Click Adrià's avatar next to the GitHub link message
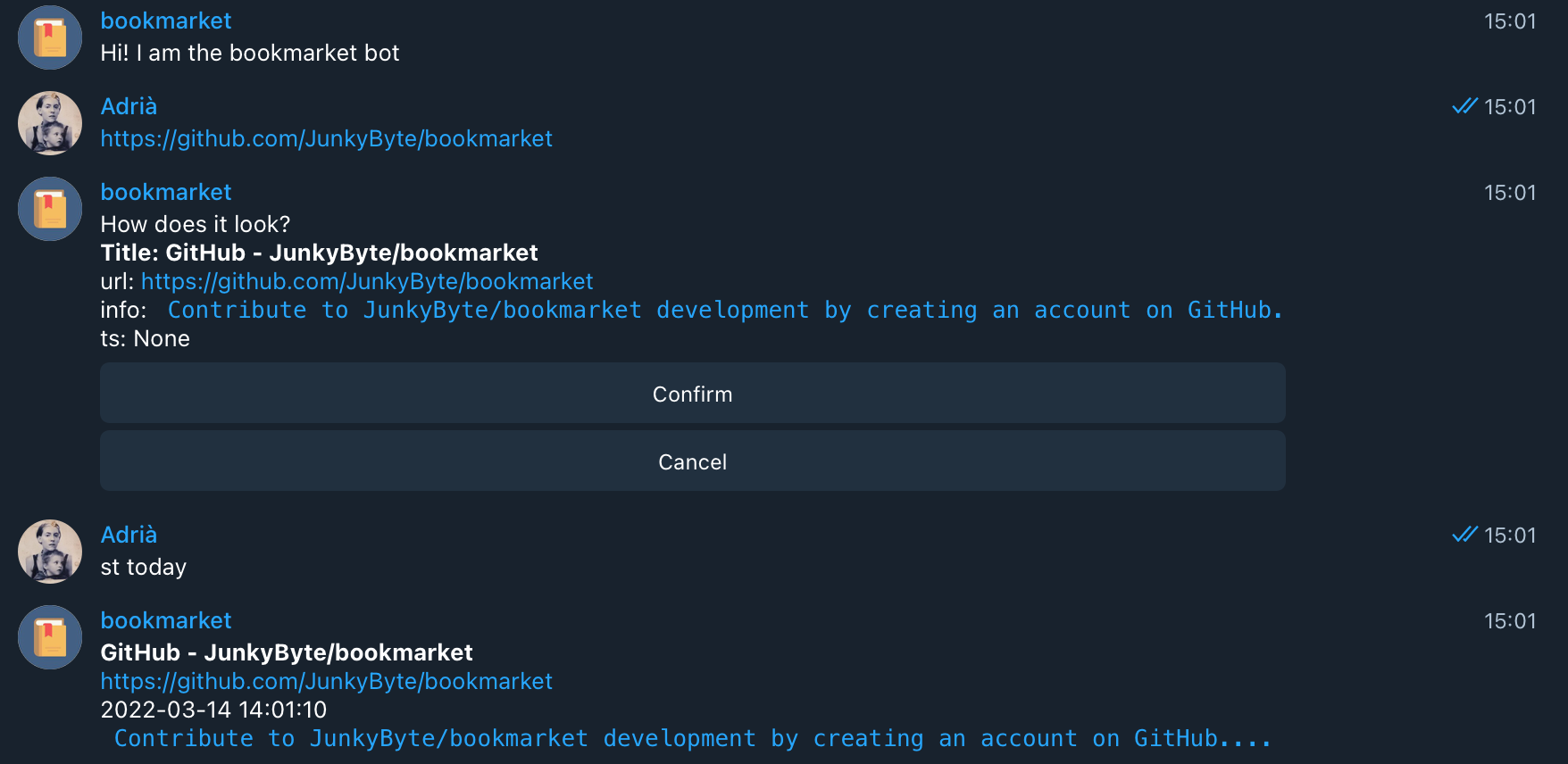This screenshot has height=764, width=1568. click(50, 123)
